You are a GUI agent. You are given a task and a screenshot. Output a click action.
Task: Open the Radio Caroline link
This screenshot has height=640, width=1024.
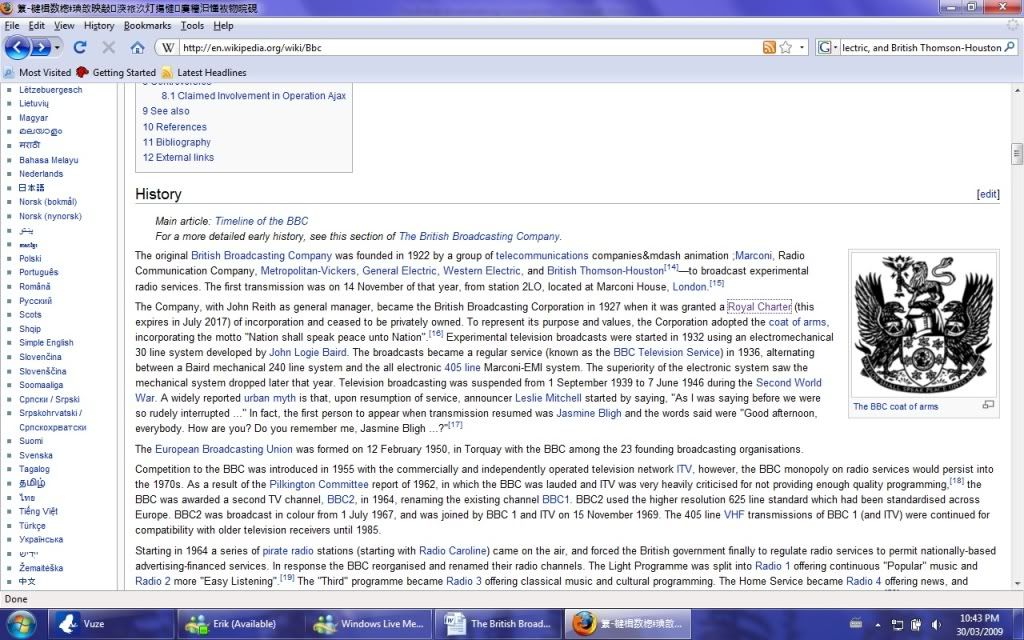pos(453,551)
